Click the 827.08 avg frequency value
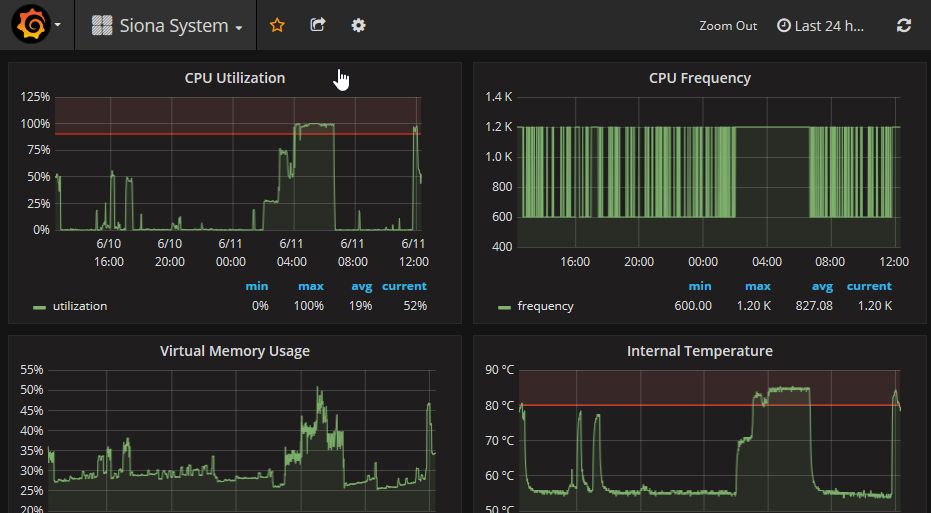Viewport: 931px width, 513px height. [x=813, y=306]
